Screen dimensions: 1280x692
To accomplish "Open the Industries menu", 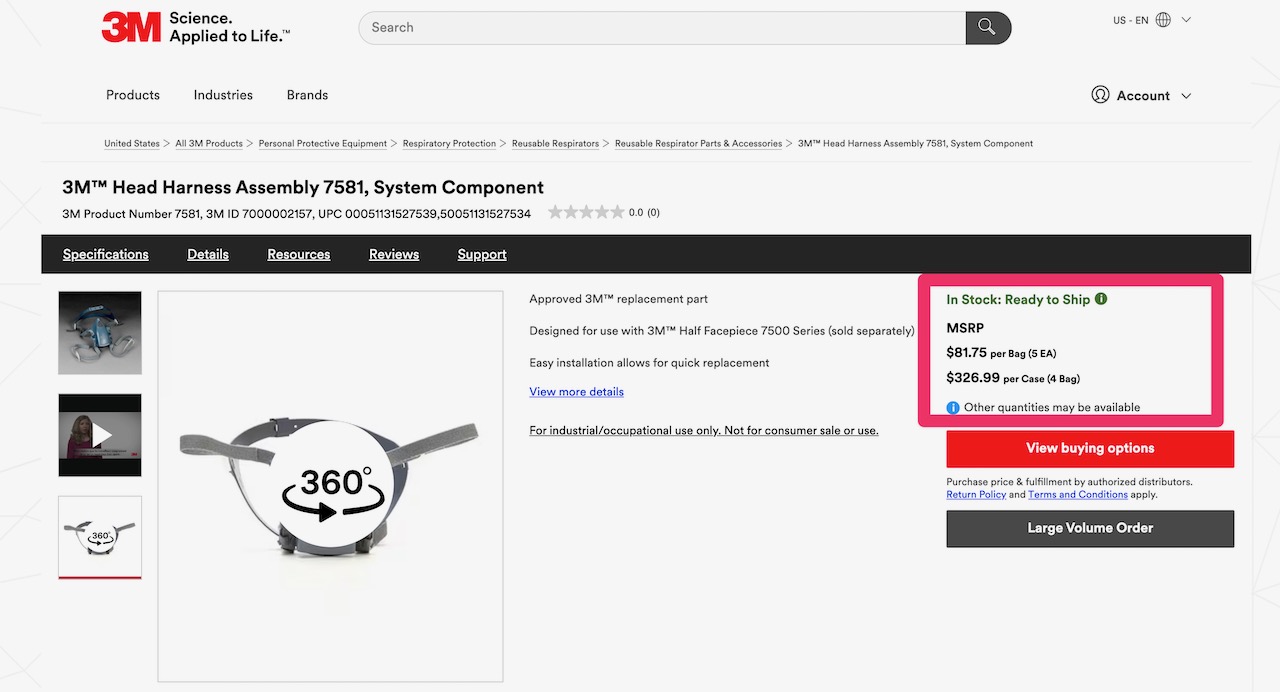I will pos(223,95).
